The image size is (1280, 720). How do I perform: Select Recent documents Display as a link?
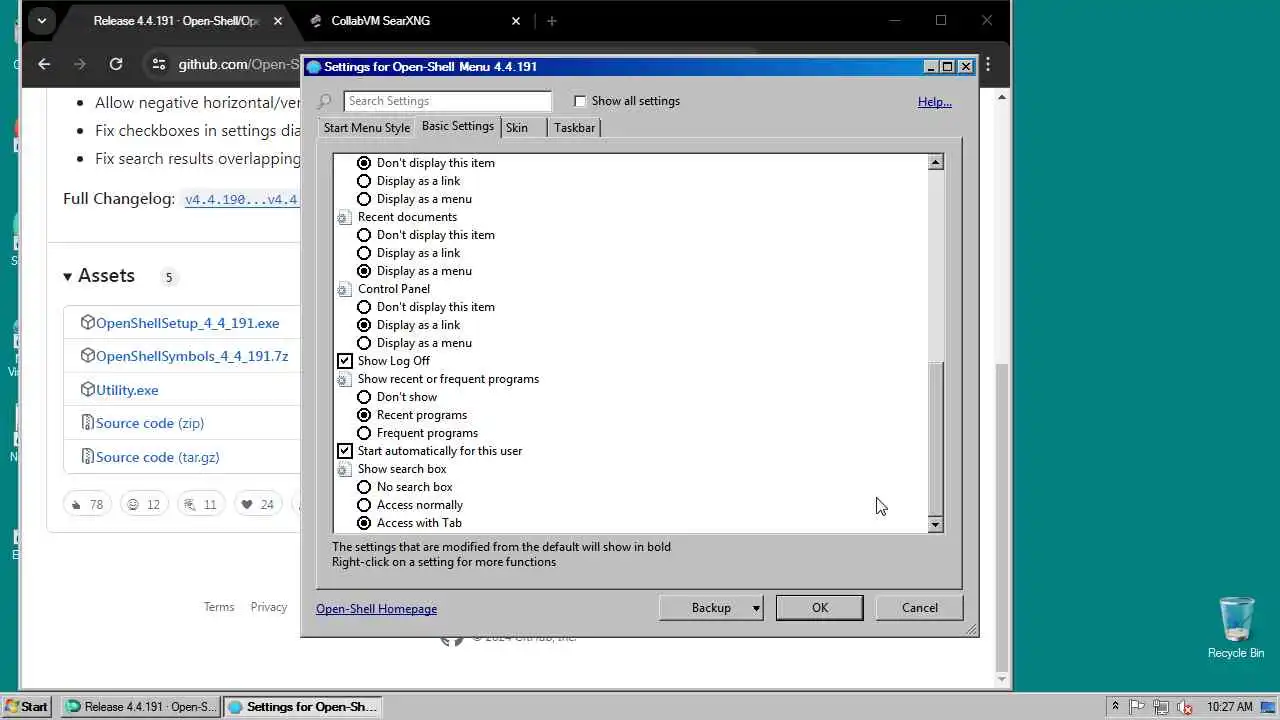pos(364,253)
